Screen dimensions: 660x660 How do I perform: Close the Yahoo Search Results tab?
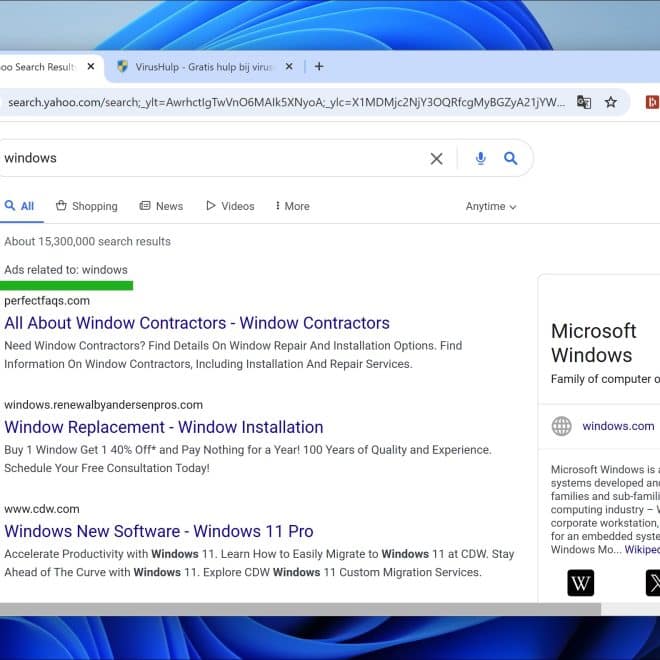coord(91,67)
